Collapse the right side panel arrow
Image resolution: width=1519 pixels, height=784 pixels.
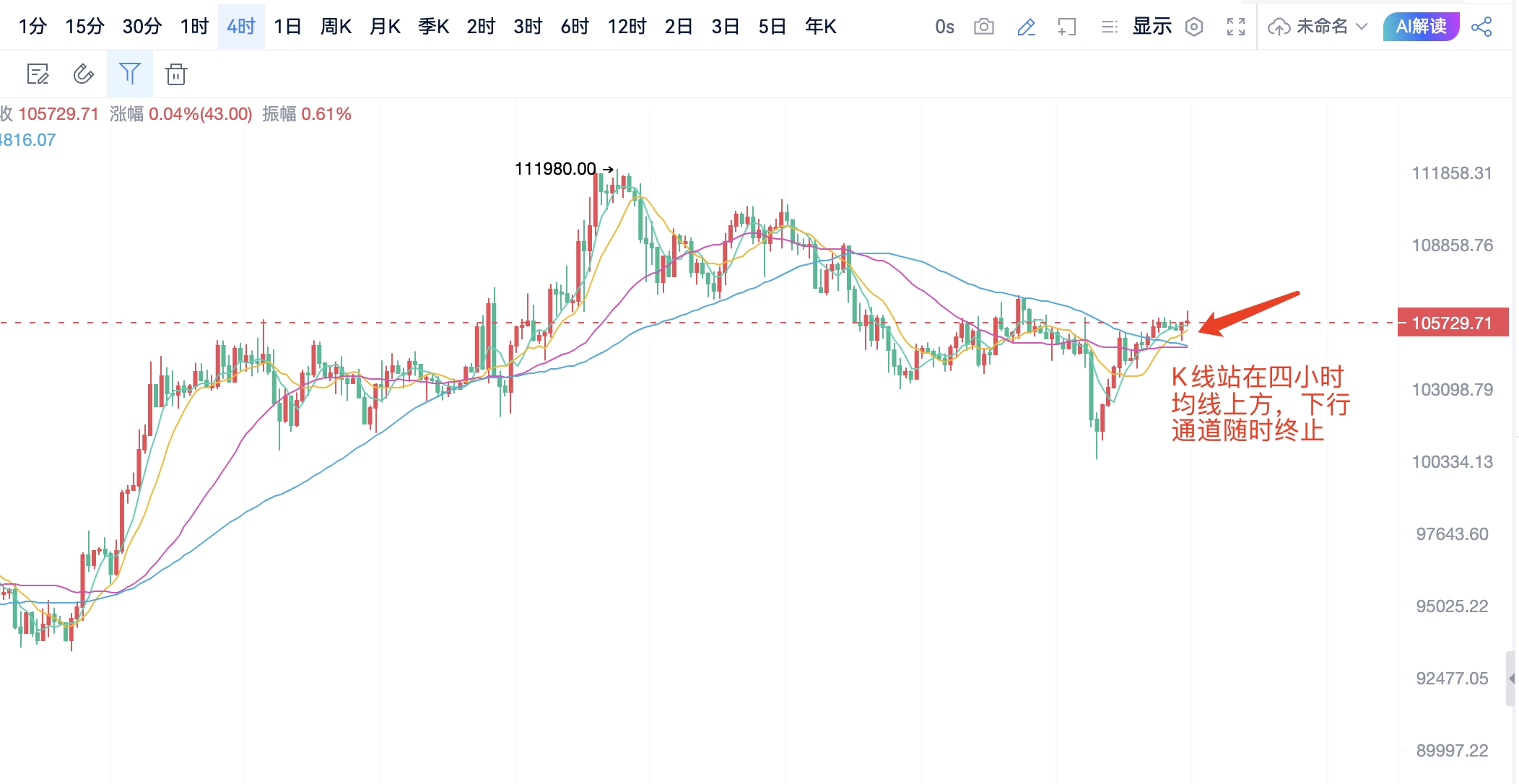[x=1511, y=679]
